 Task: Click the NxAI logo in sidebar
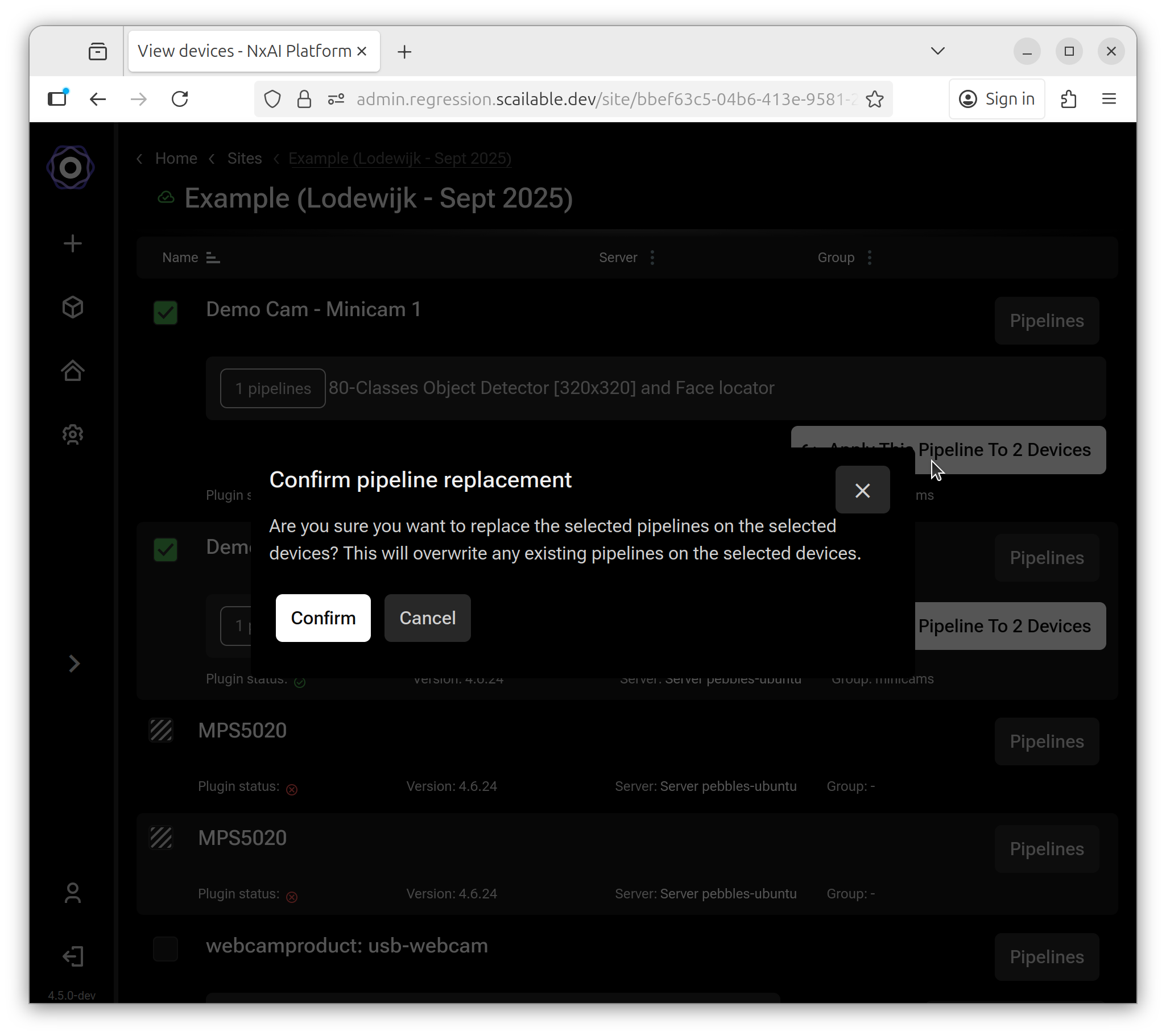[70, 168]
